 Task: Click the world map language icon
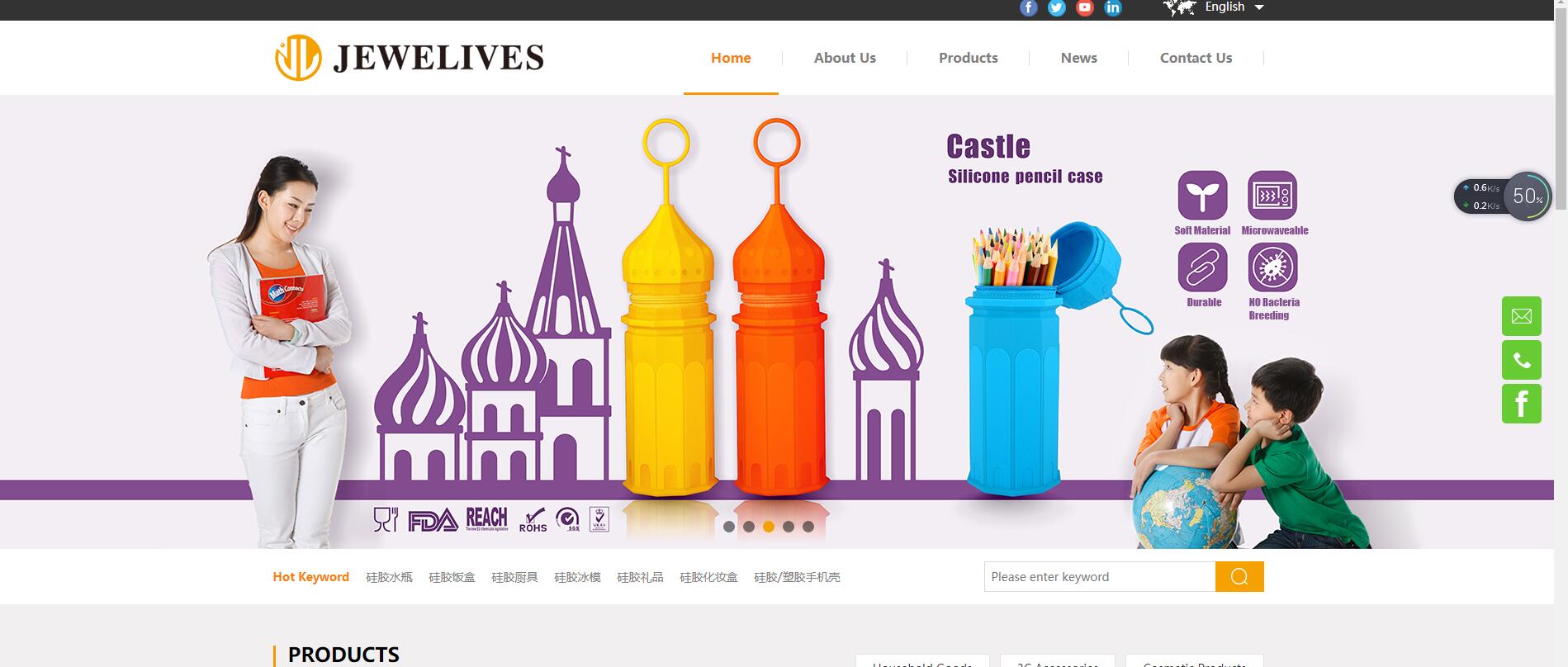[1179, 8]
